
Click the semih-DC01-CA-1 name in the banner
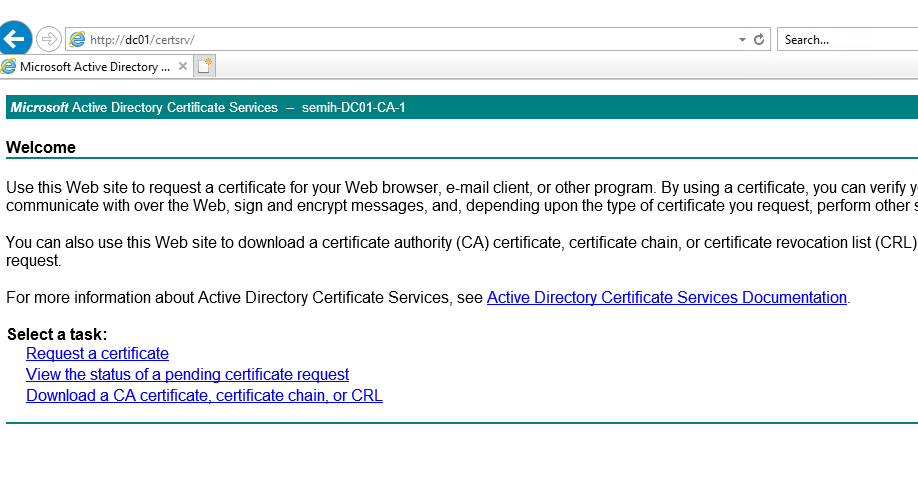pos(353,107)
